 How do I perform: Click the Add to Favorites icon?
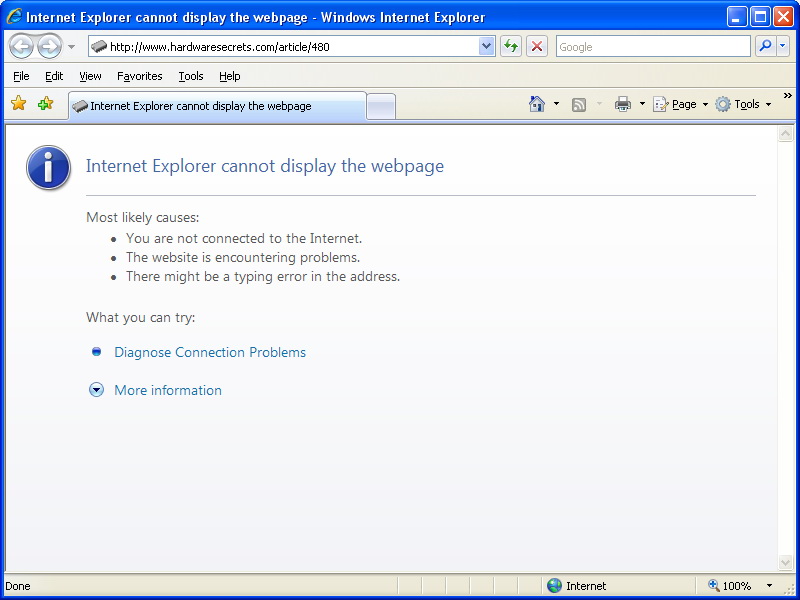tap(45, 104)
